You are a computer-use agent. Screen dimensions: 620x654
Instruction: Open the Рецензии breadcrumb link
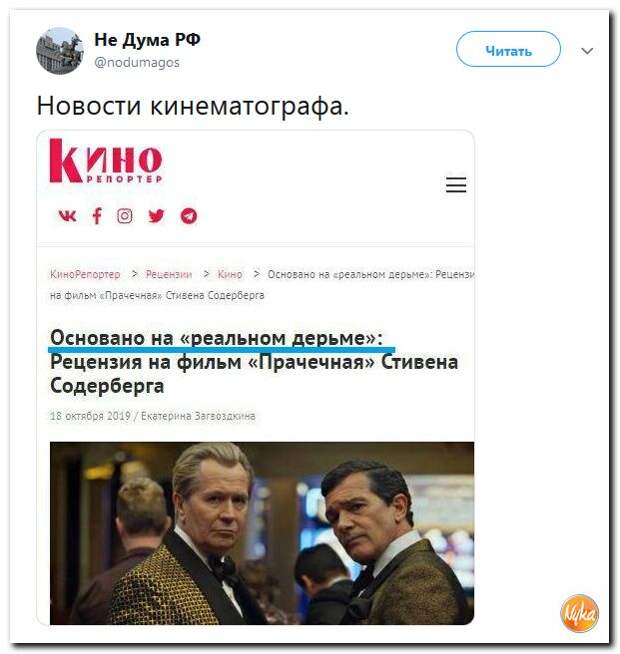[169, 274]
